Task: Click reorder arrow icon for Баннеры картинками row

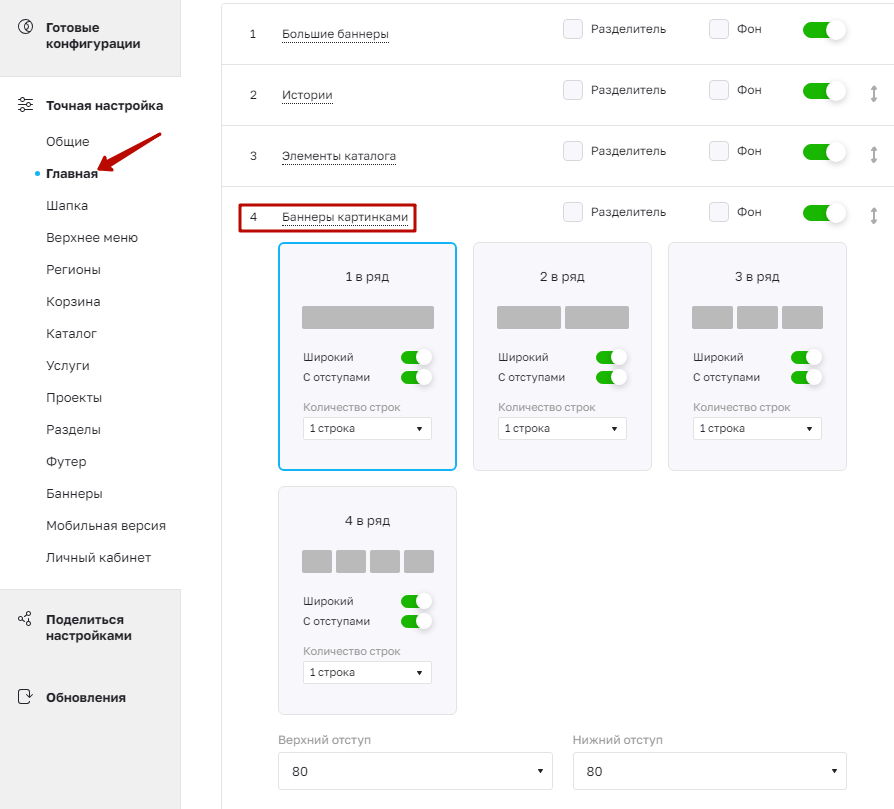Action: (873, 216)
